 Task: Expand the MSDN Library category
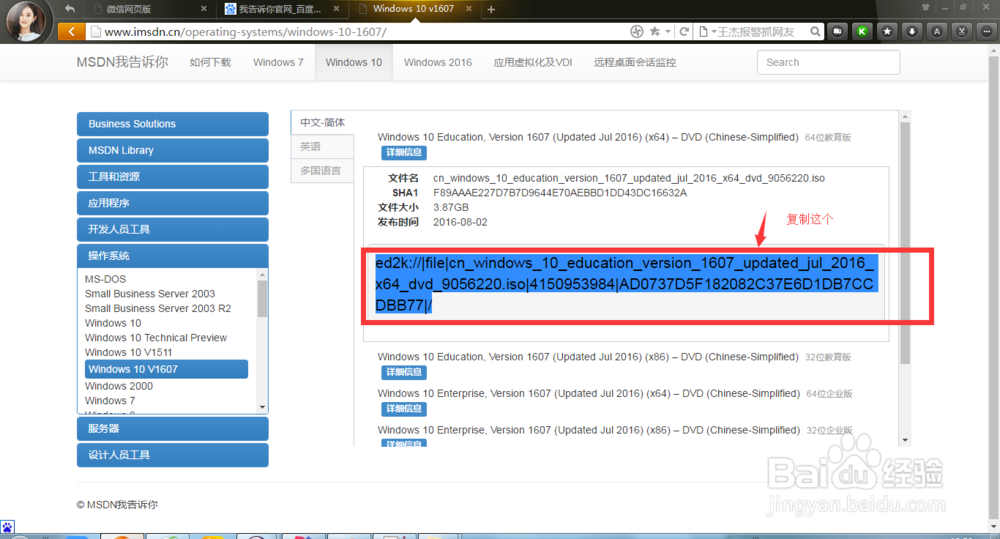(172, 151)
